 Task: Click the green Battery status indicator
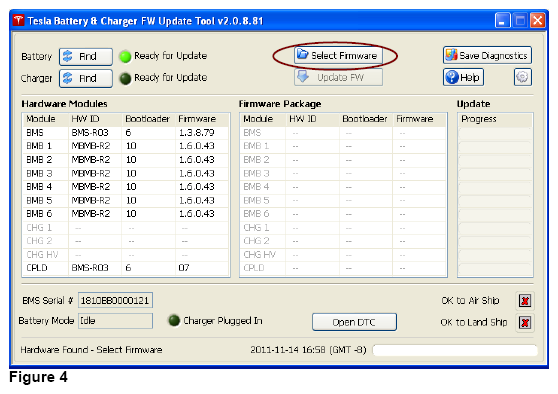pos(125,57)
